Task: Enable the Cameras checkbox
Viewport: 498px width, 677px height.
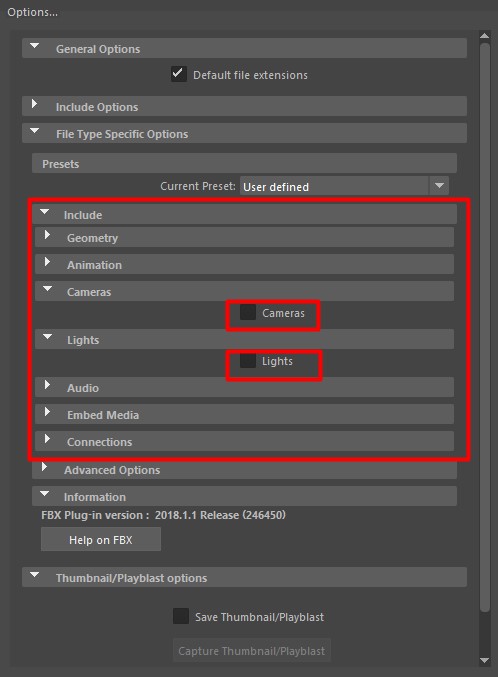Action: pos(248,313)
